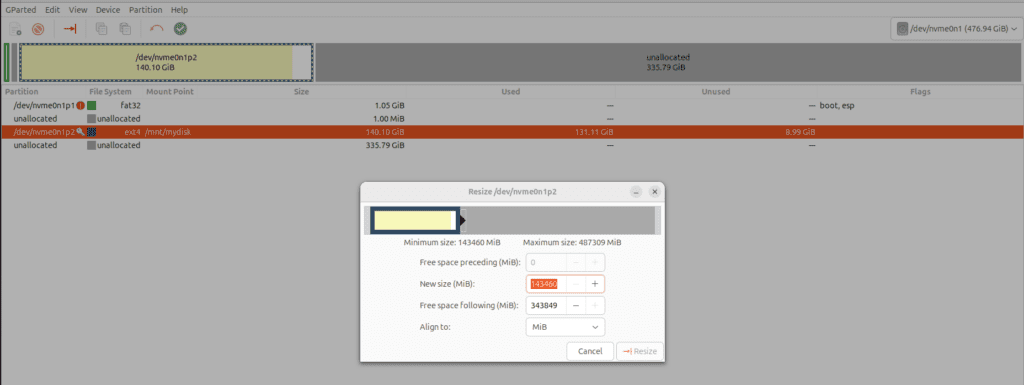The image size is (1024, 385).
Task: Decrease New size with the minus button
Action: pos(575,284)
